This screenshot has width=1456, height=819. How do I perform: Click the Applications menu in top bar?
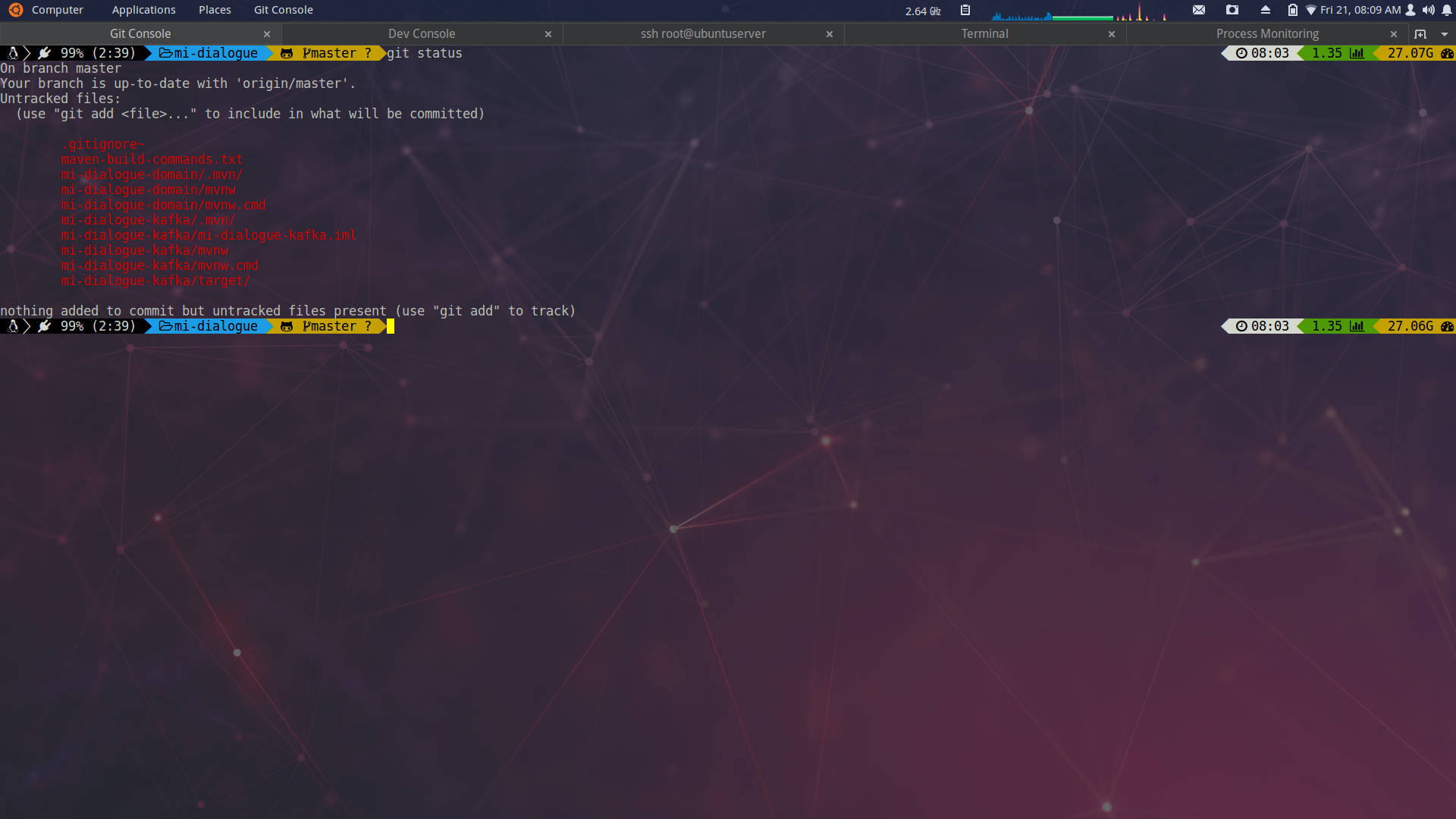tap(143, 10)
